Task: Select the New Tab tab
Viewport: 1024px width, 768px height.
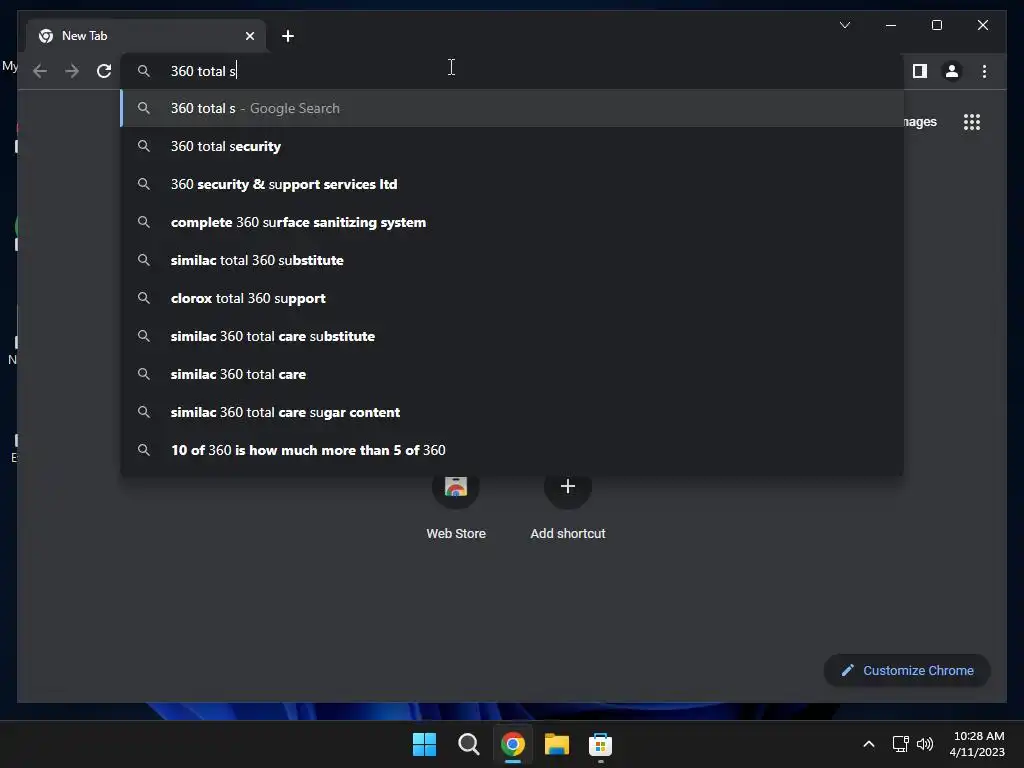Action: click(x=146, y=36)
